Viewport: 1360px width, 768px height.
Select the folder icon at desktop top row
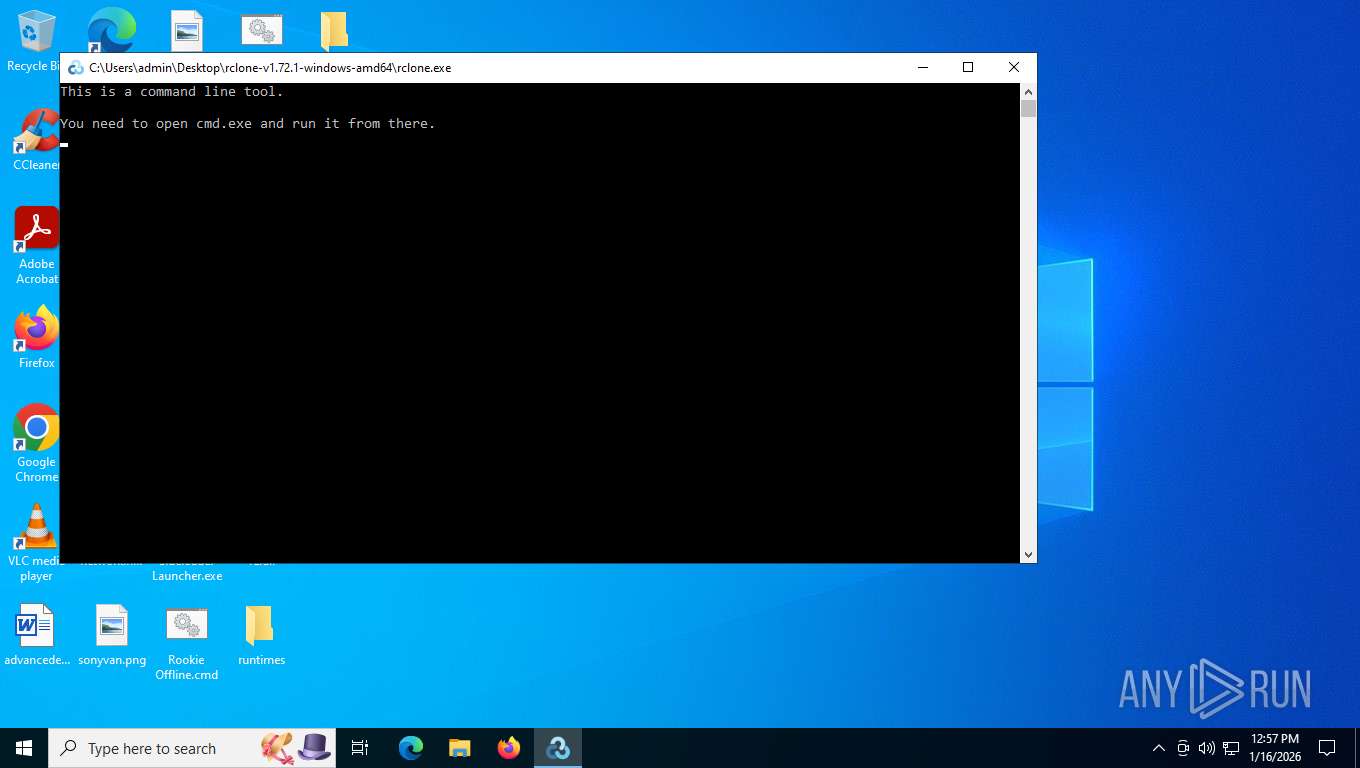334,31
